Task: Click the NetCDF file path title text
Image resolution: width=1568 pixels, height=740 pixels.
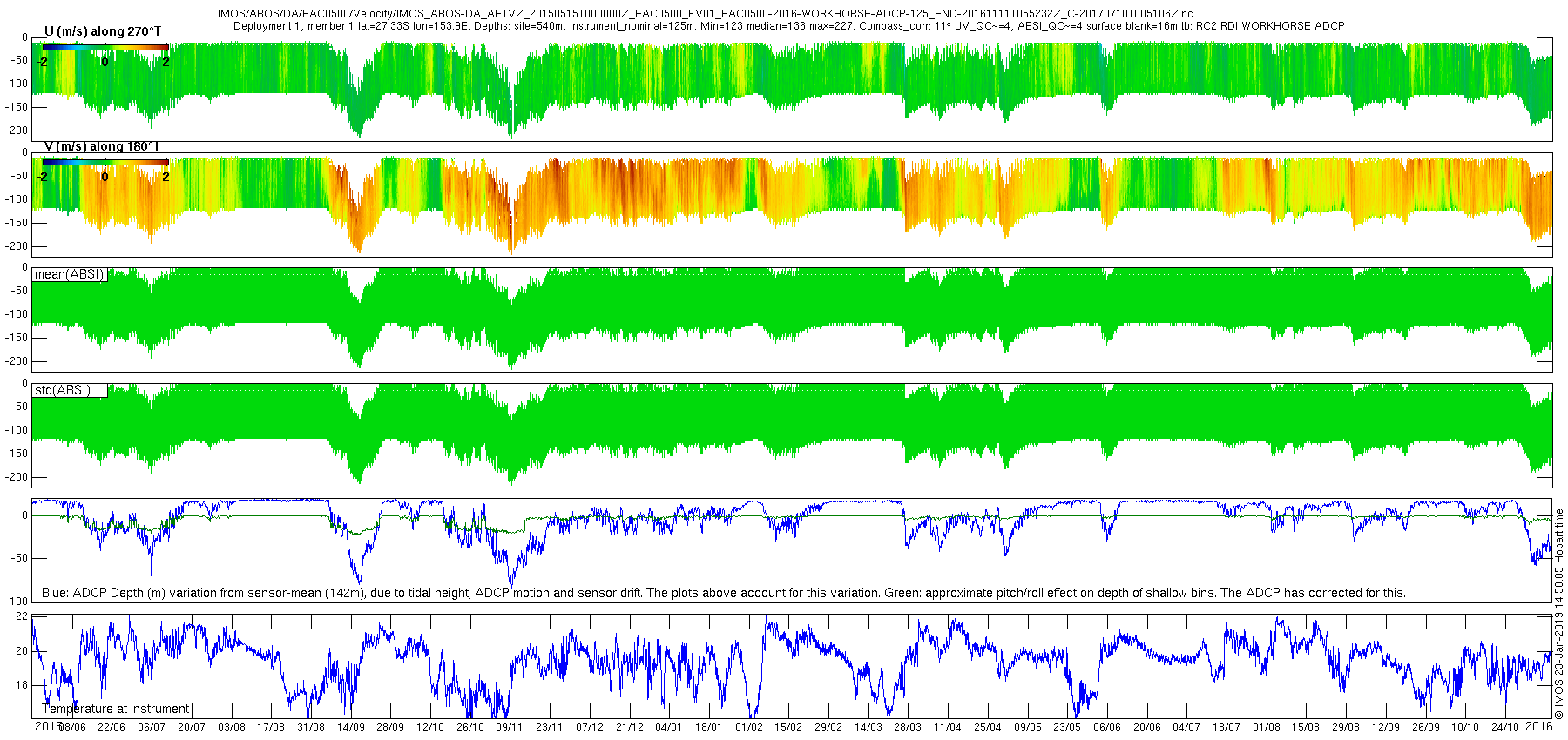Action: pyautogui.click(x=705, y=14)
